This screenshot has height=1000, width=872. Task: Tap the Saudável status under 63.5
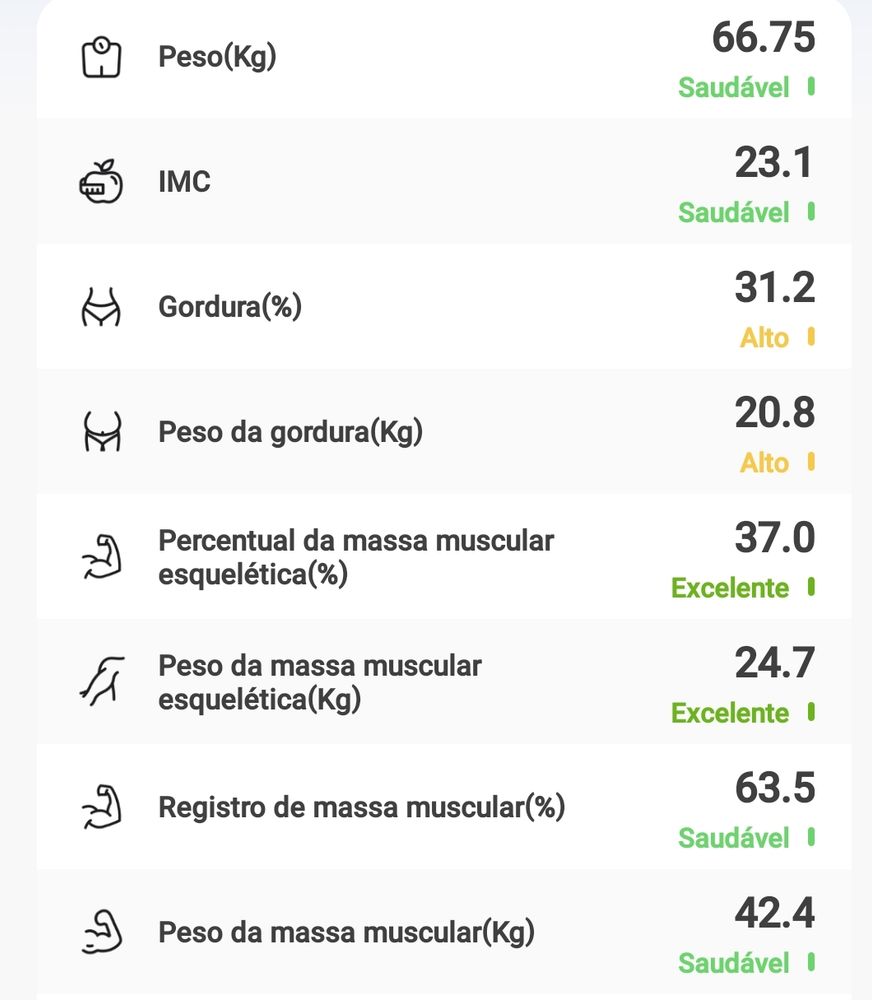click(x=733, y=838)
